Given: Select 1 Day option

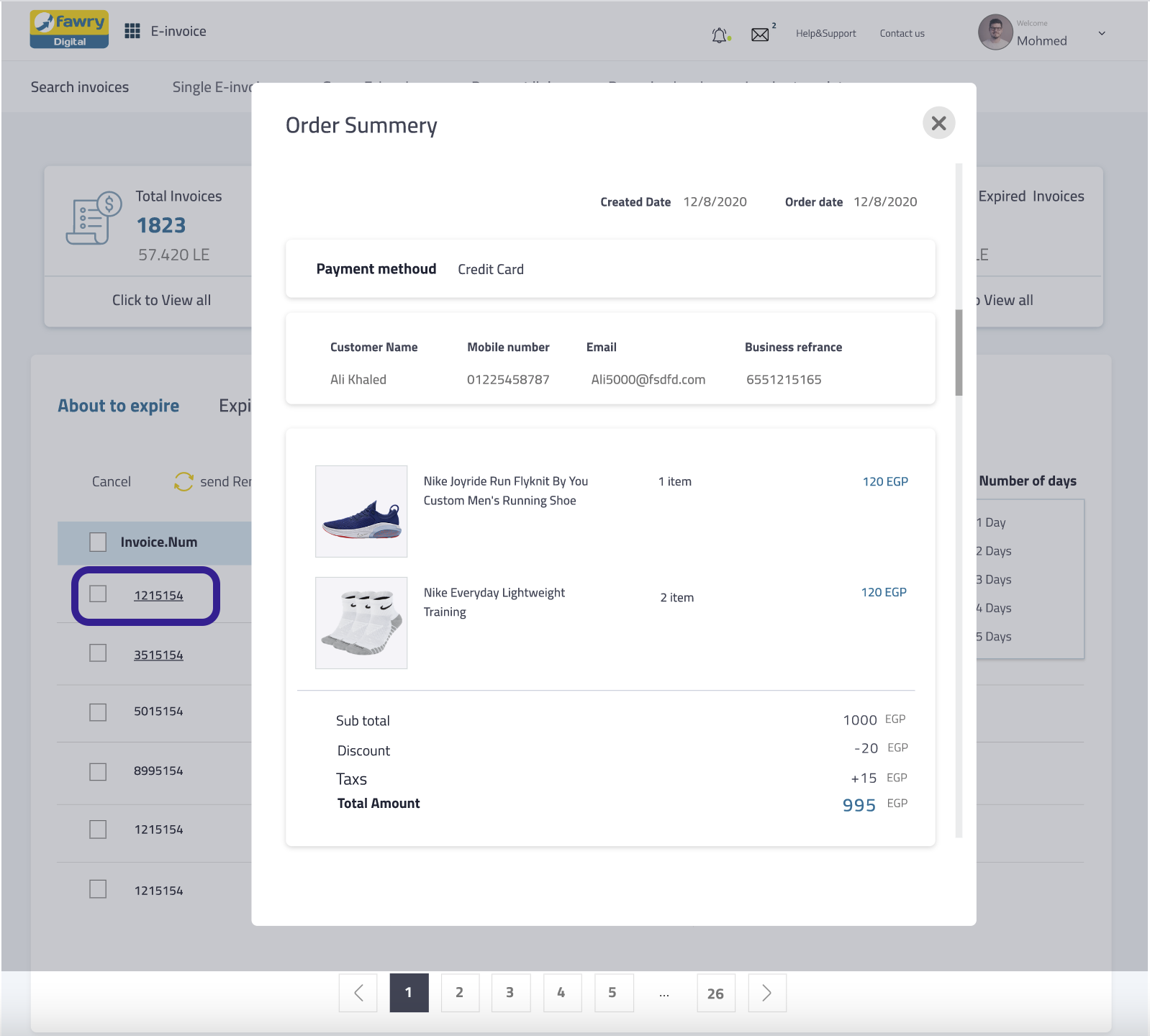Looking at the screenshot, I should tap(992, 522).
